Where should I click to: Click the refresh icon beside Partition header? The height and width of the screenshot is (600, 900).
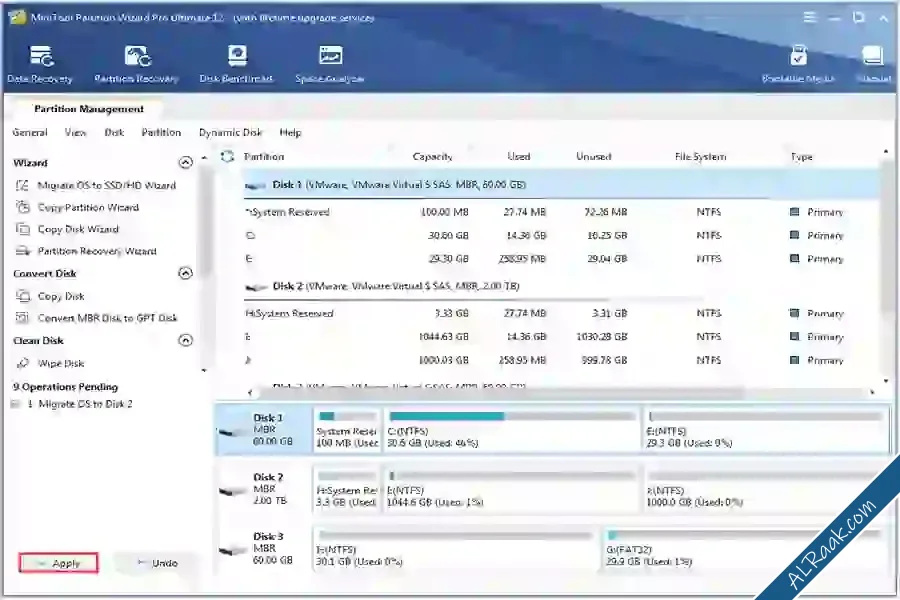(x=228, y=156)
